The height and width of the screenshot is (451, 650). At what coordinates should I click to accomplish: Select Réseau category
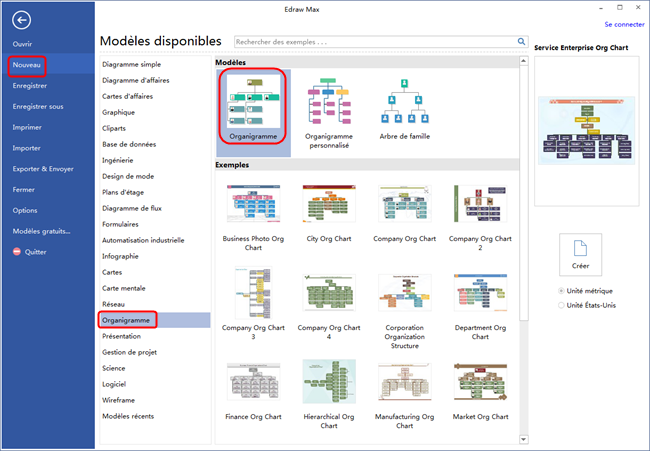113,304
